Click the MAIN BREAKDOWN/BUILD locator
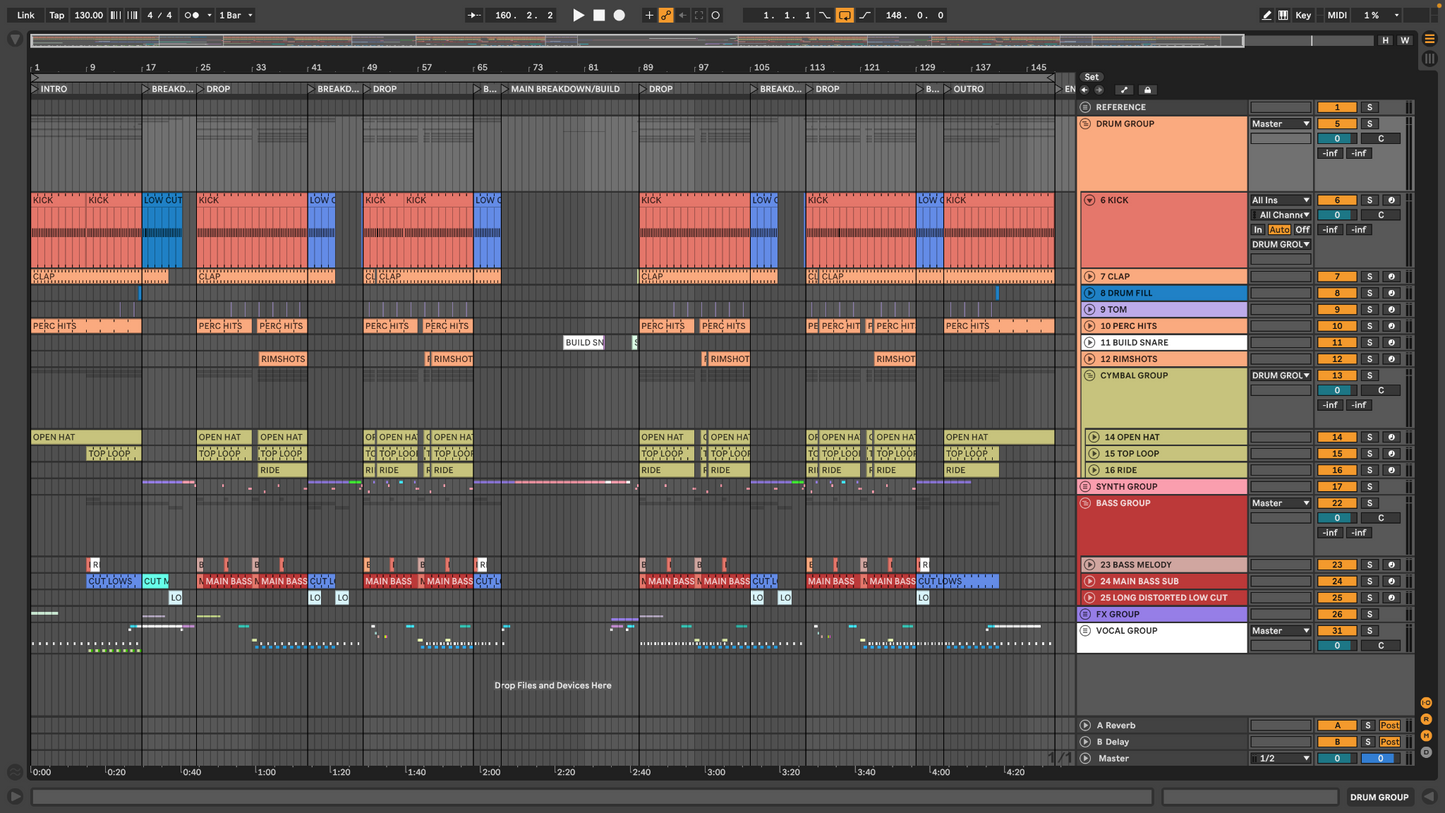 565,89
